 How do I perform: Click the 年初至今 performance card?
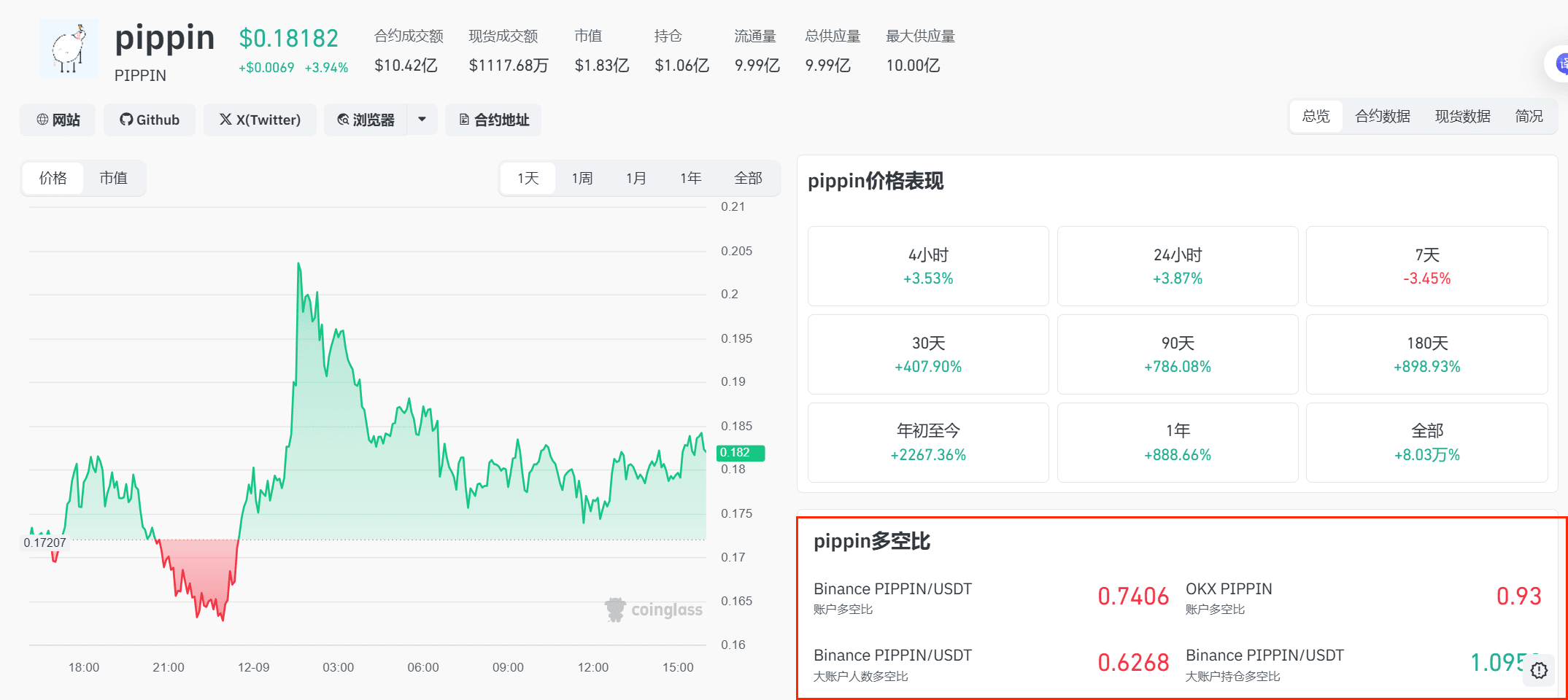click(x=928, y=443)
